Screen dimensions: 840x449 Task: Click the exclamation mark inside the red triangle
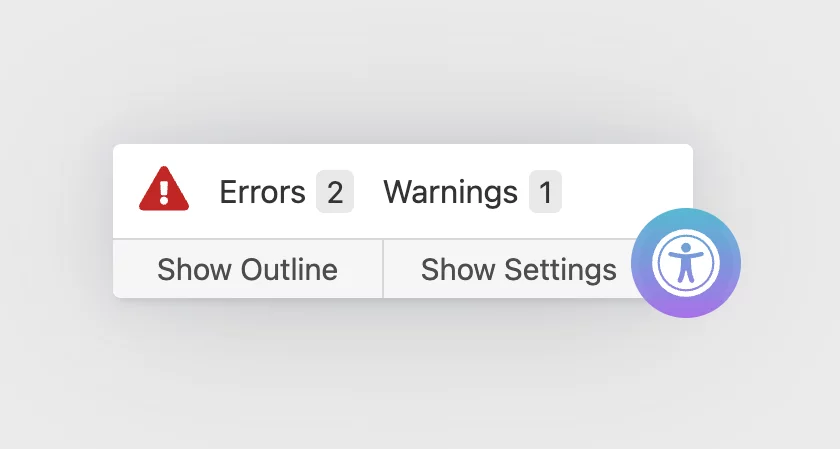(x=164, y=192)
